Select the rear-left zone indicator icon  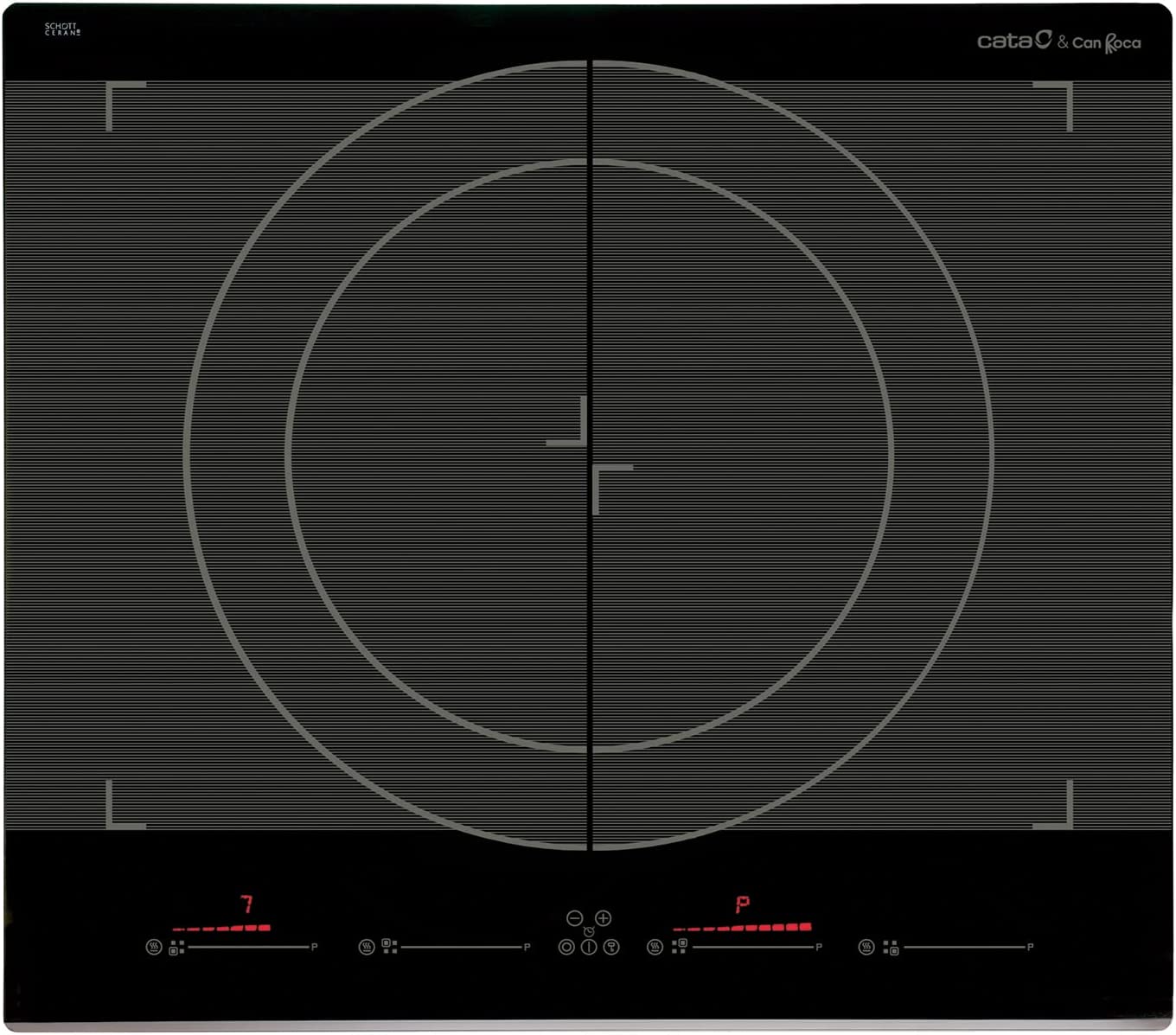pyautogui.click(x=390, y=947)
